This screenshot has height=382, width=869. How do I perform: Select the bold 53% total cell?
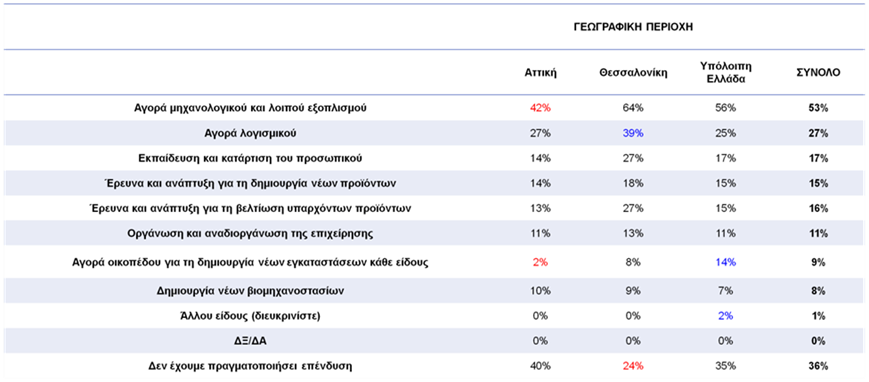[818, 108]
